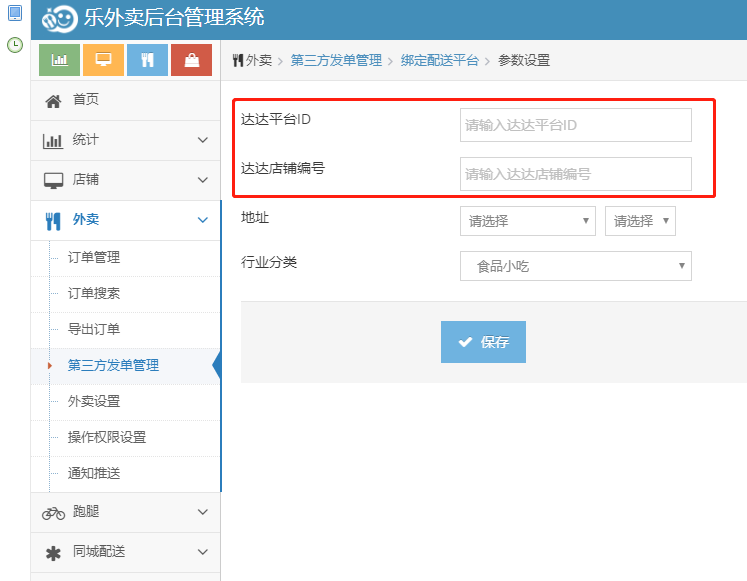Click the smiley logo of 乐外卖后台管理系统
Viewport: 747px width, 581px height.
(59, 19)
